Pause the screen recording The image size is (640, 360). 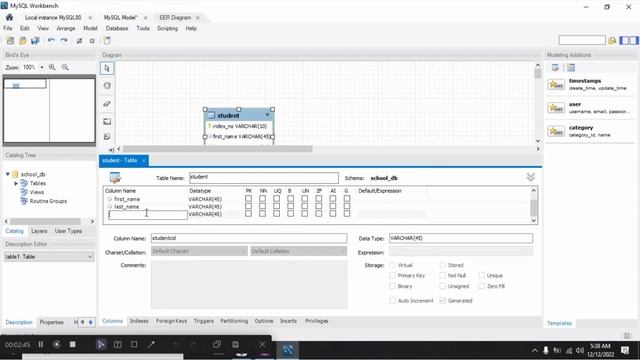coord(41,344)
